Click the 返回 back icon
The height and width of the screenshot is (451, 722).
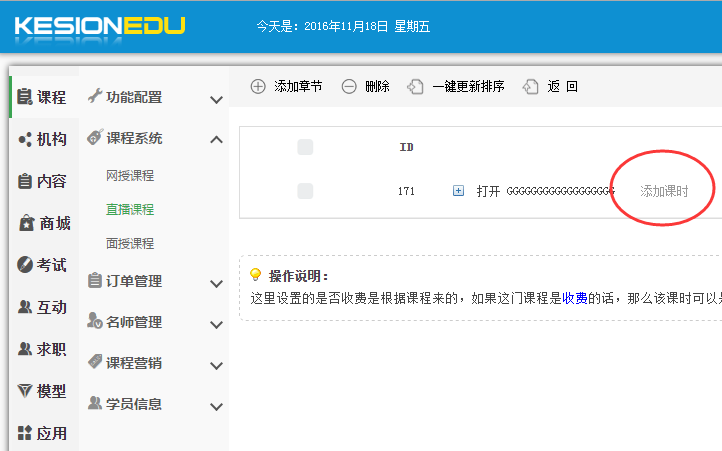tap(531, 87)
